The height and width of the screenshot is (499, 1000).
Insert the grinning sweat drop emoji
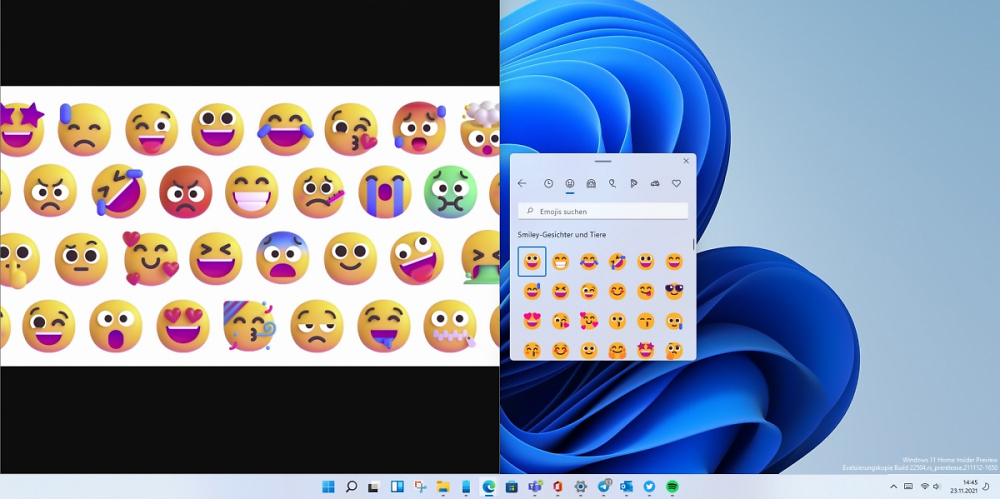[x=532, y=292]
